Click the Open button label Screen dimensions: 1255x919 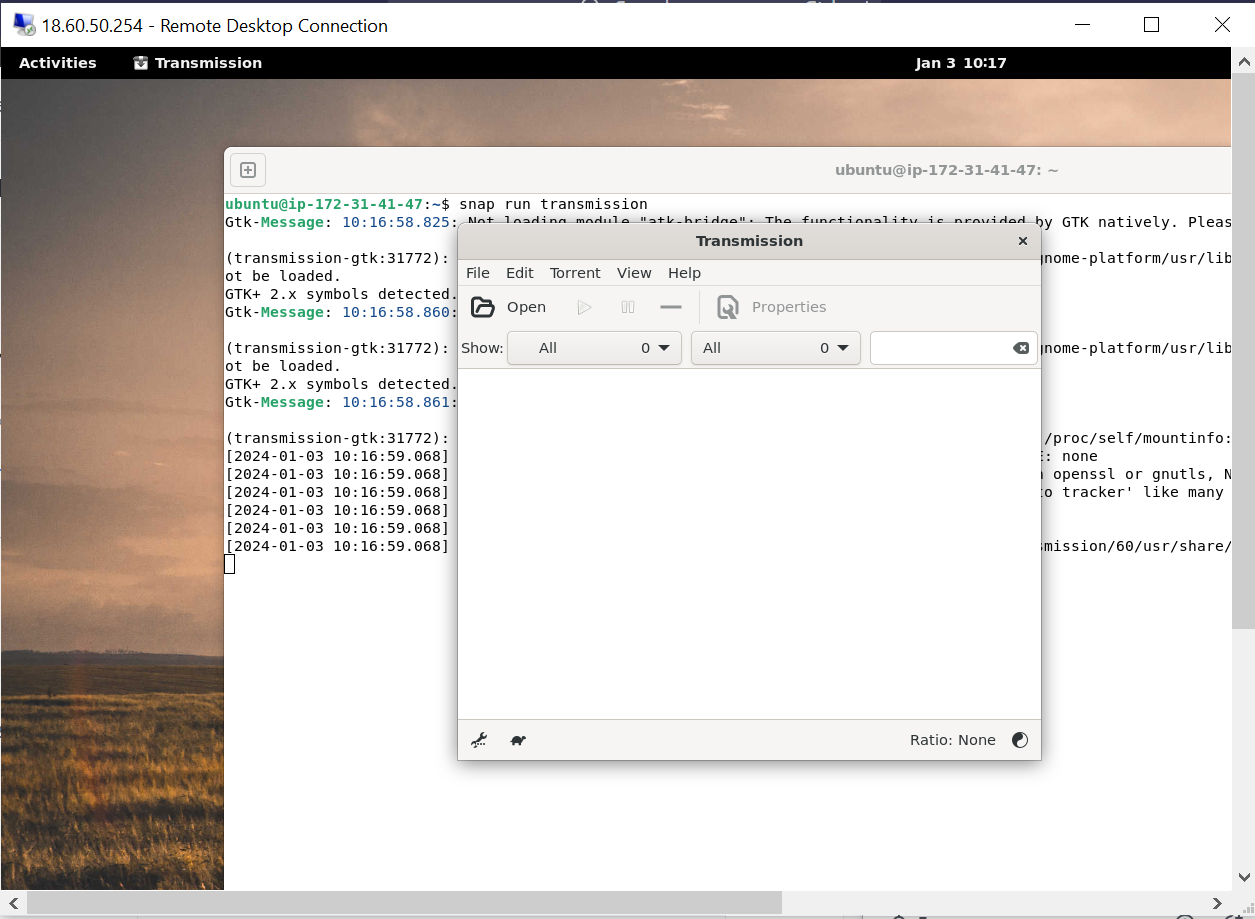click(527, 307)
